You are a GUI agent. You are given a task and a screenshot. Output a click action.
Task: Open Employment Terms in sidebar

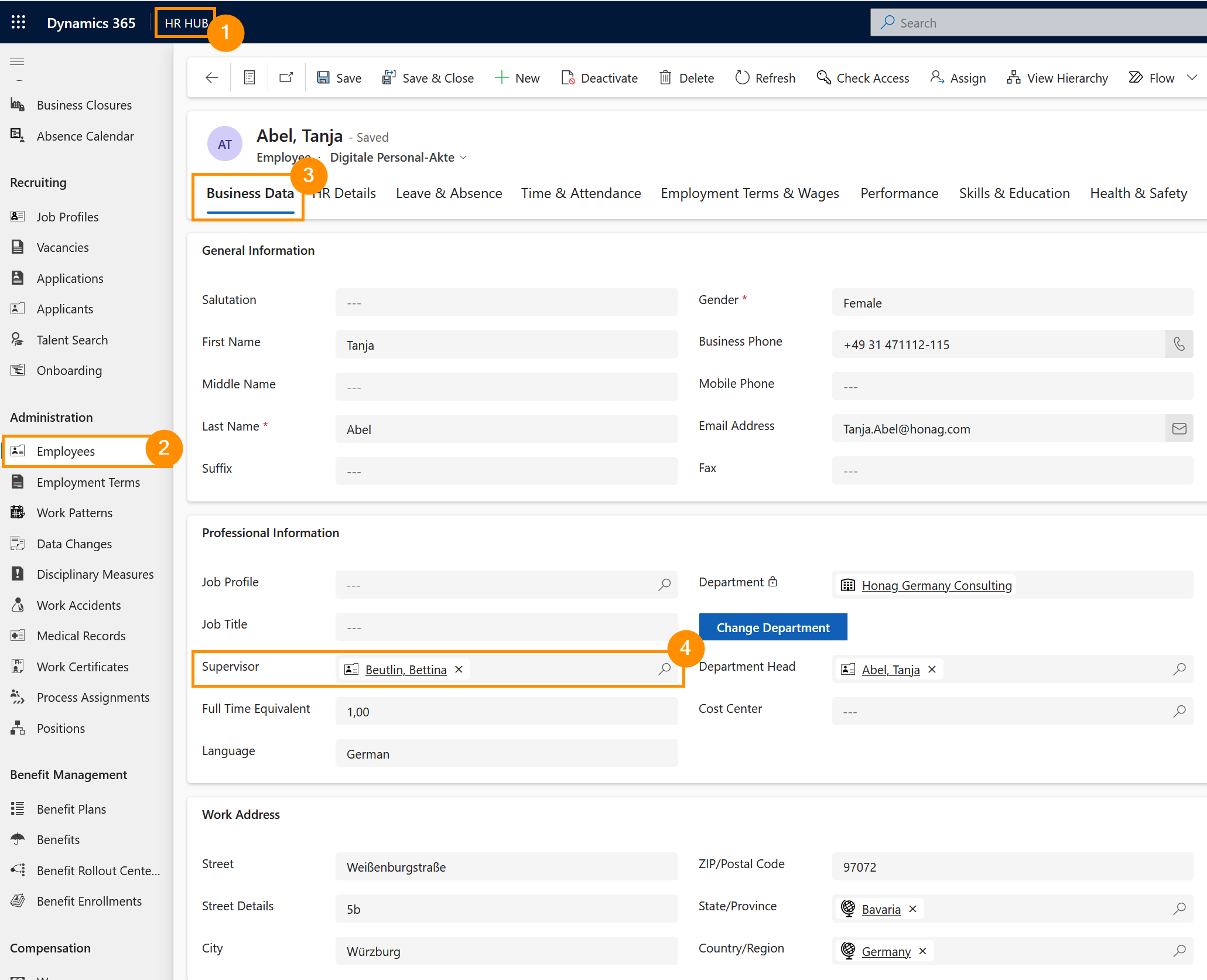pyautogui.click(x=88, y=482)
